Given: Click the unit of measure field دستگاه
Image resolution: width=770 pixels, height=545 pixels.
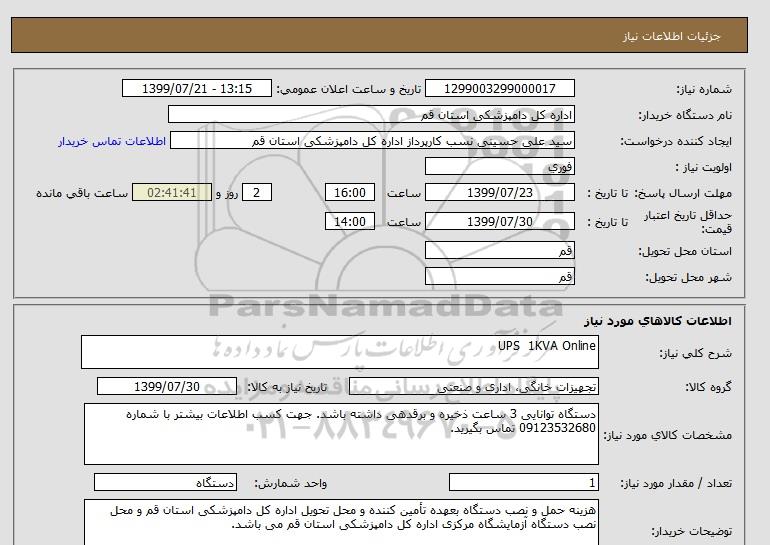Looking at the screenshot, I should tap(165, 483).
